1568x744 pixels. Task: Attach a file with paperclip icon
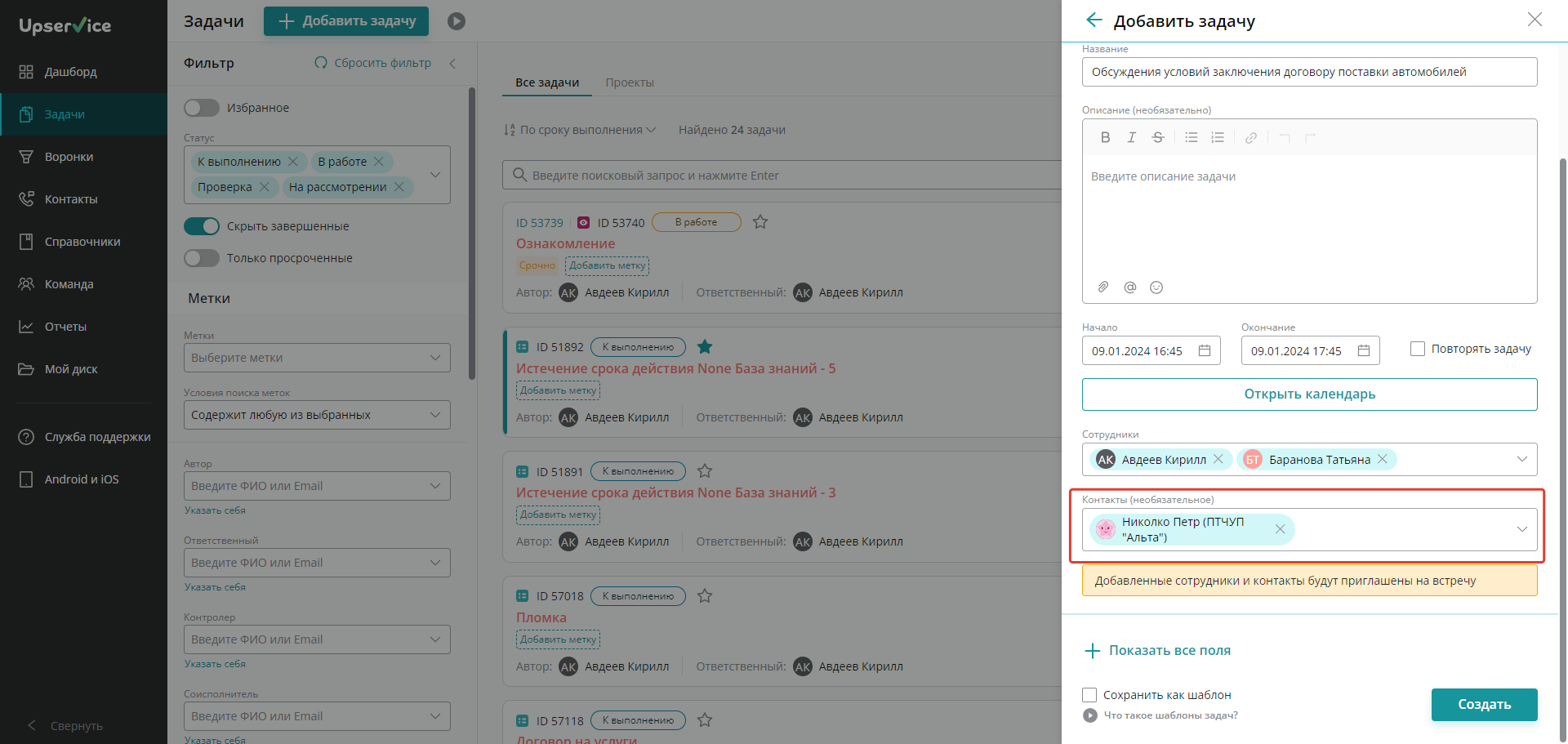(1103, 287)
